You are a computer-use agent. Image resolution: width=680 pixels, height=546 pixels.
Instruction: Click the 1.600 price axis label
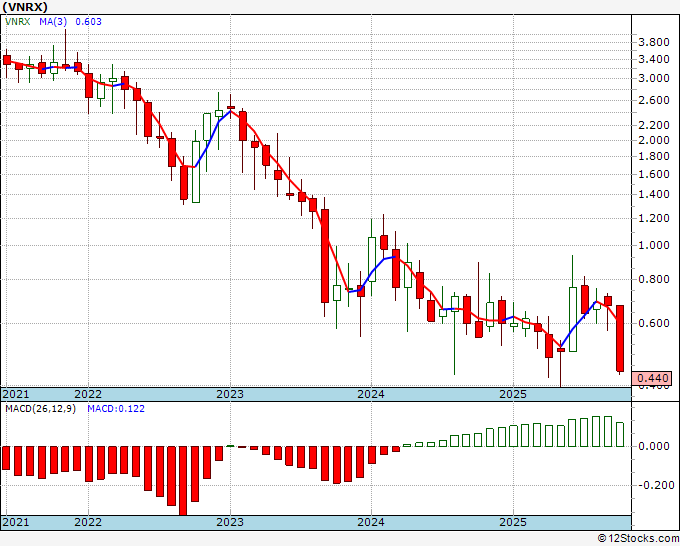654,174
